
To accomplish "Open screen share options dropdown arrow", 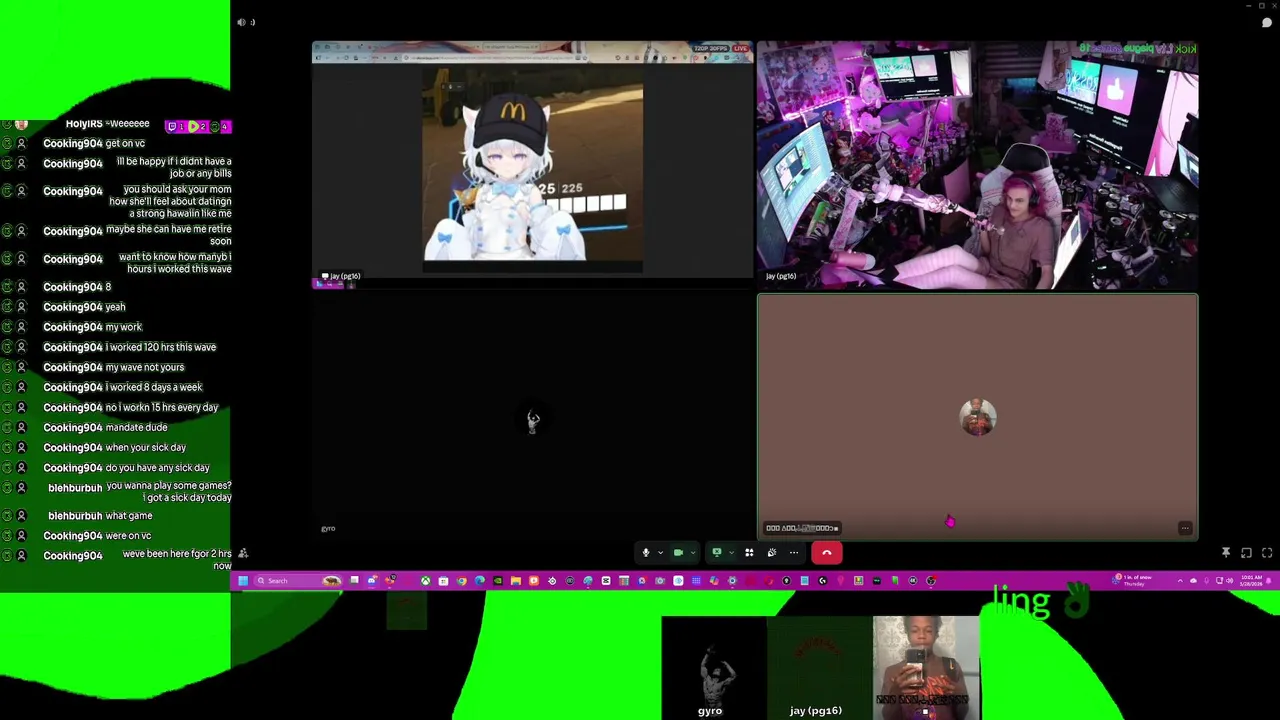I will [x=731, y=553].
